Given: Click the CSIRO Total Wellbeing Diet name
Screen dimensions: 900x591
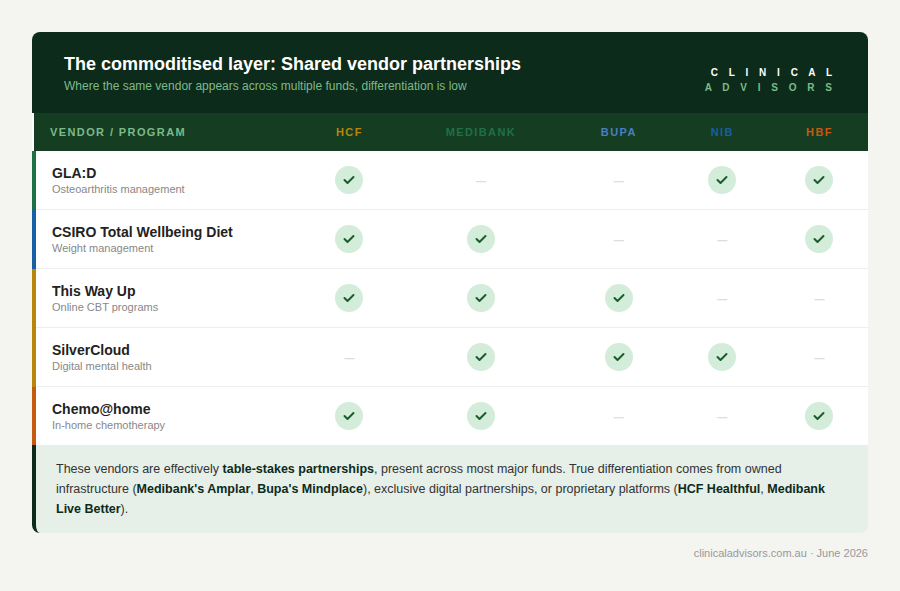Looking at the screenshot, I should click(142, 232).
